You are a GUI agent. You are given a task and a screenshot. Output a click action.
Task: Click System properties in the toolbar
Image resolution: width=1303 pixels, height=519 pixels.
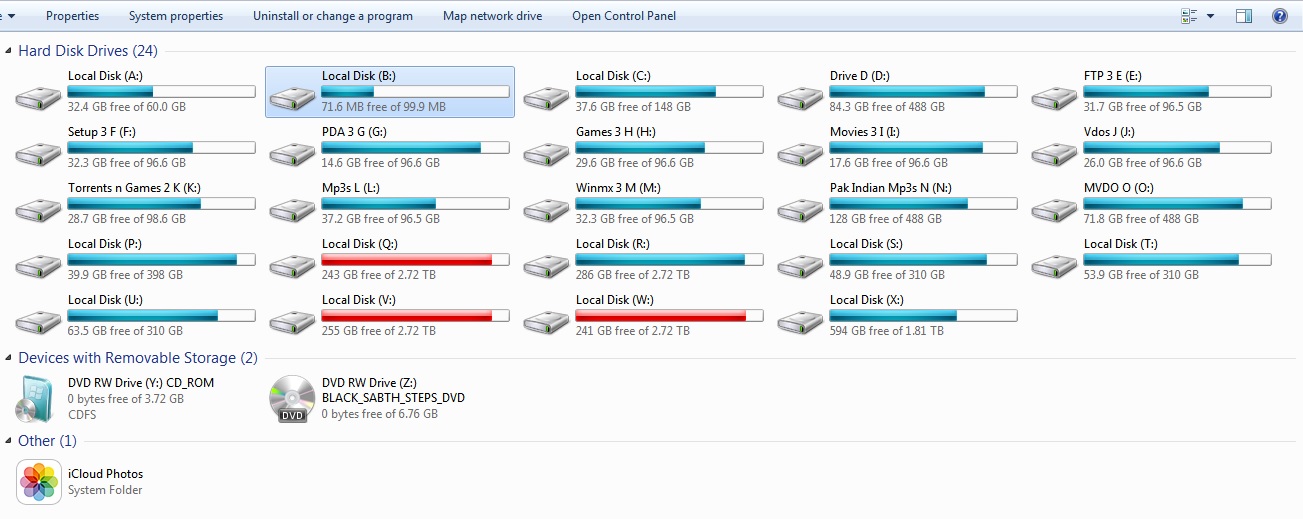tap(176, 16)
